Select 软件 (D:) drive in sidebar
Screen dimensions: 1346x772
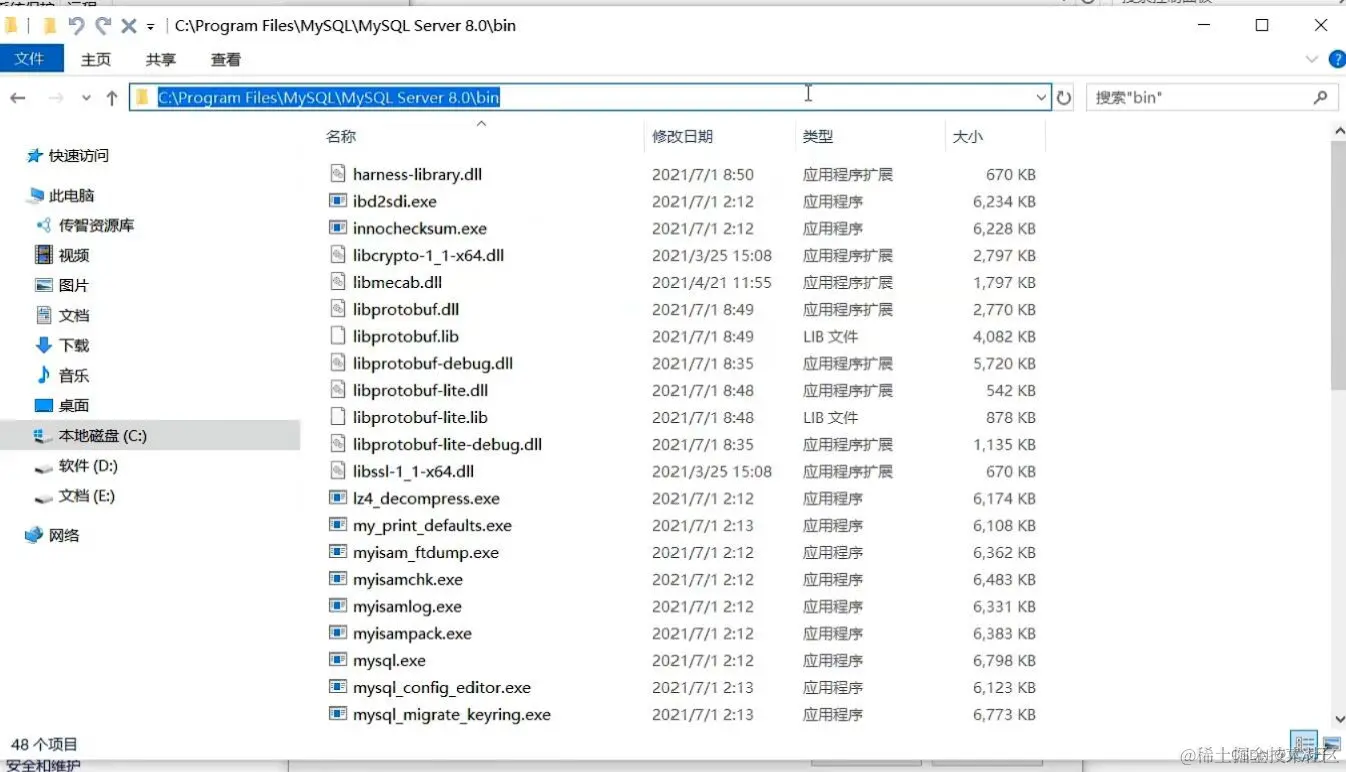88,466
